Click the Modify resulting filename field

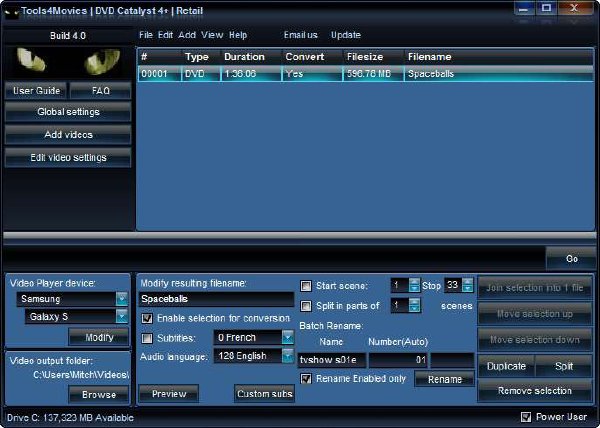tap(216, 299)
